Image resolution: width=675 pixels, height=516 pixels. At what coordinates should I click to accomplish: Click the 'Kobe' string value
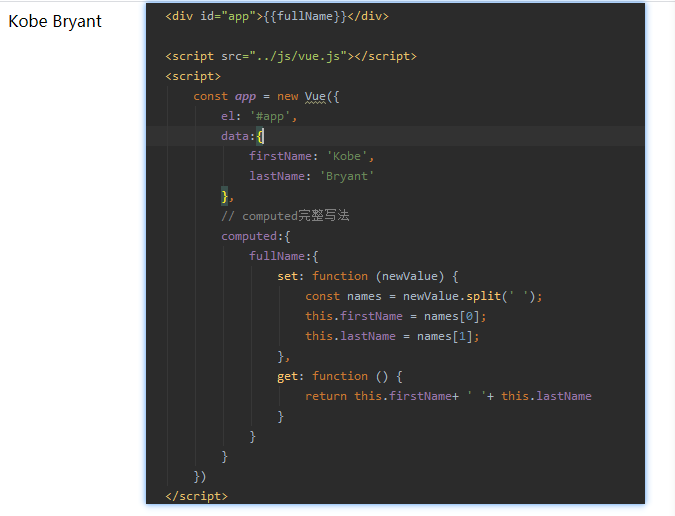[x=347, y=156]
